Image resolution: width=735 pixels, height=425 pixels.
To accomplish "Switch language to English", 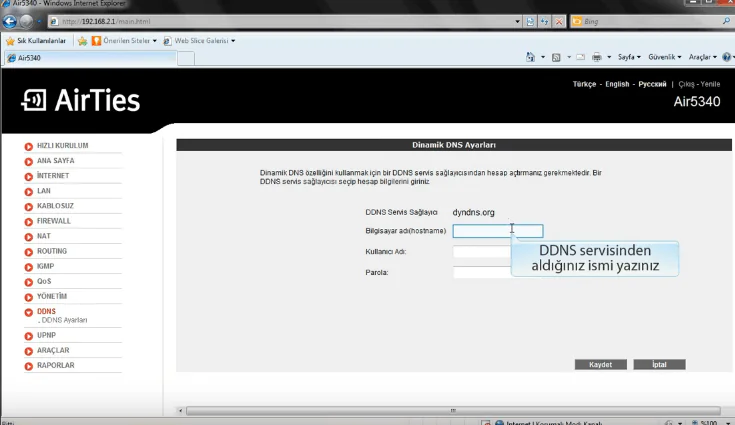I will tap(617, 84).
